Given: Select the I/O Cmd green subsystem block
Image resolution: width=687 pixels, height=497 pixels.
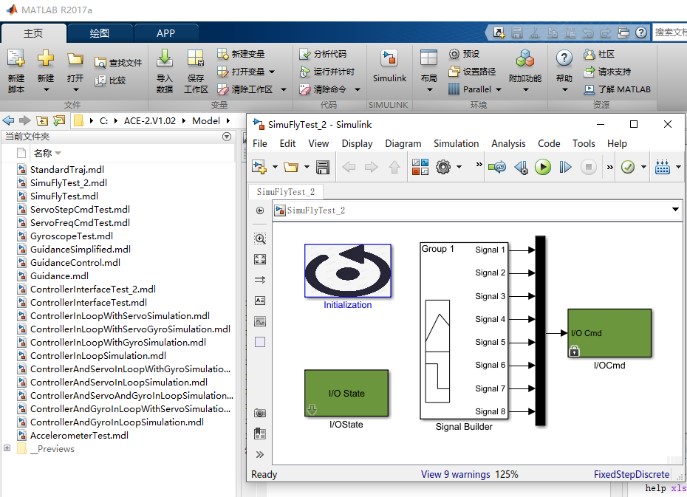Looking at the screenshot, I should pos(609,333).
